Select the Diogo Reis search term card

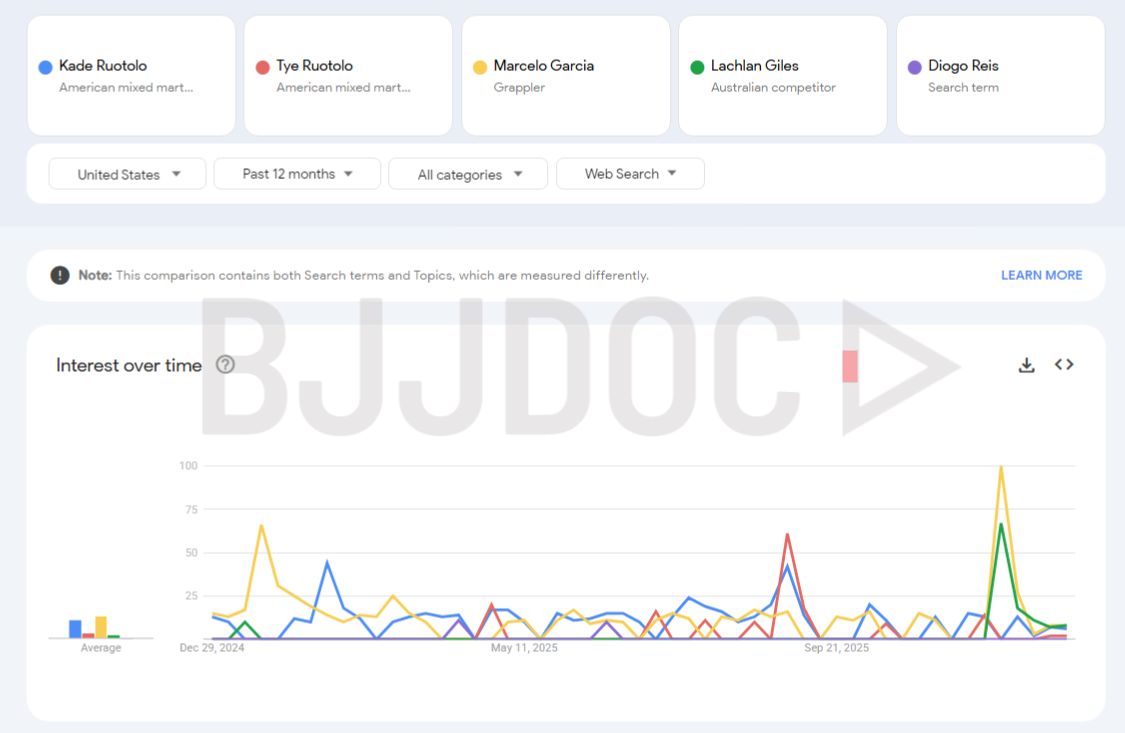tap(1000, 76)
